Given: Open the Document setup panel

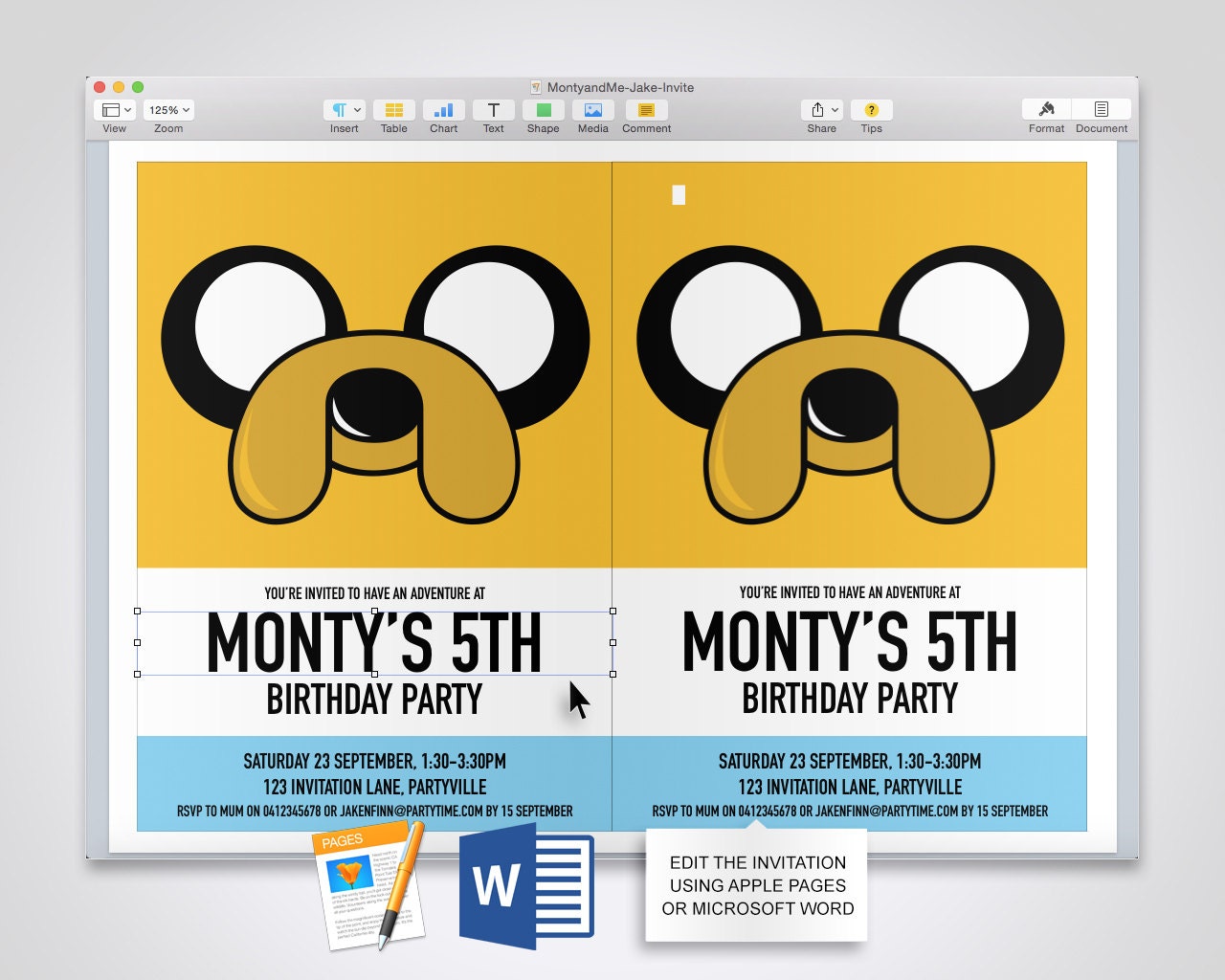Looking at the screenshot, I should pyautogui.click(x=1102, y=110).
